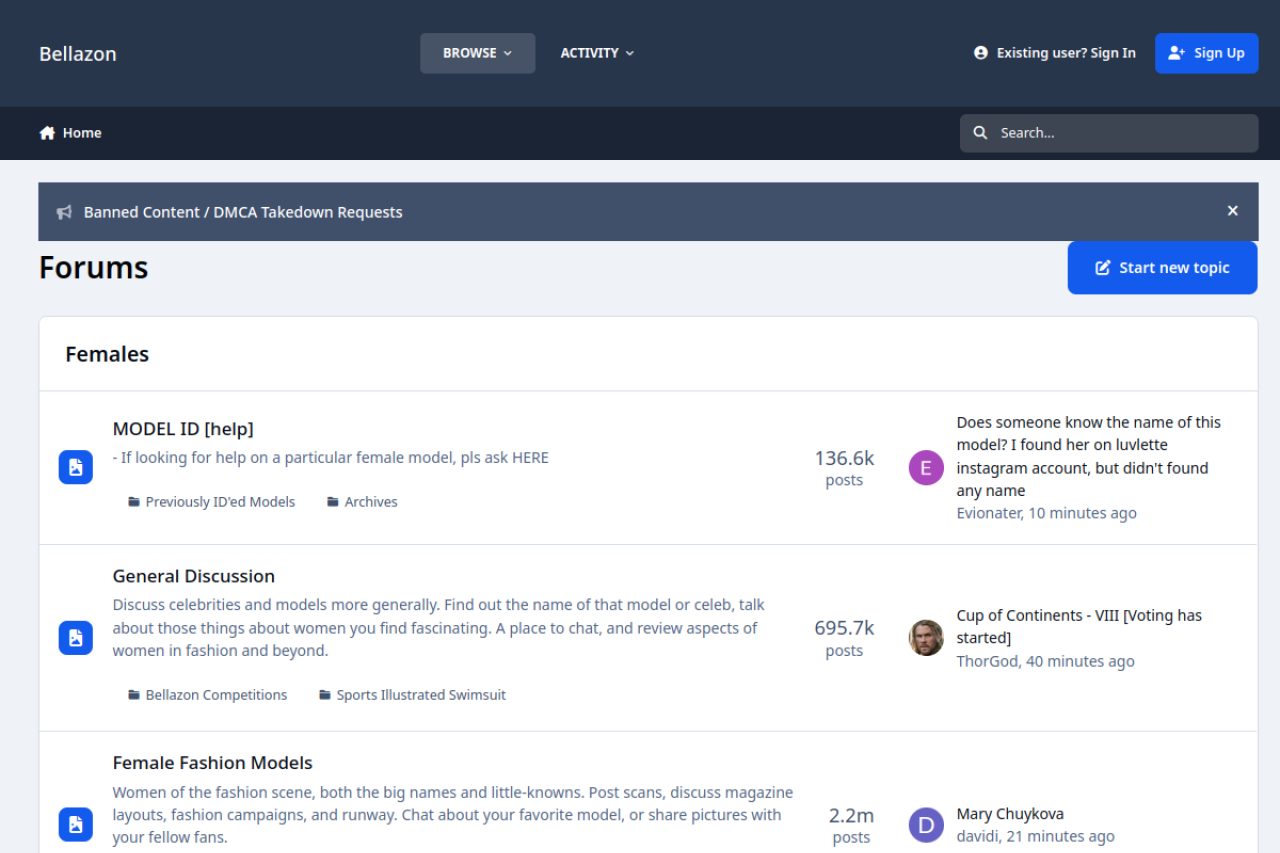Focus the Search input field
The image size is (1280, 853).
click(1120, 133)
